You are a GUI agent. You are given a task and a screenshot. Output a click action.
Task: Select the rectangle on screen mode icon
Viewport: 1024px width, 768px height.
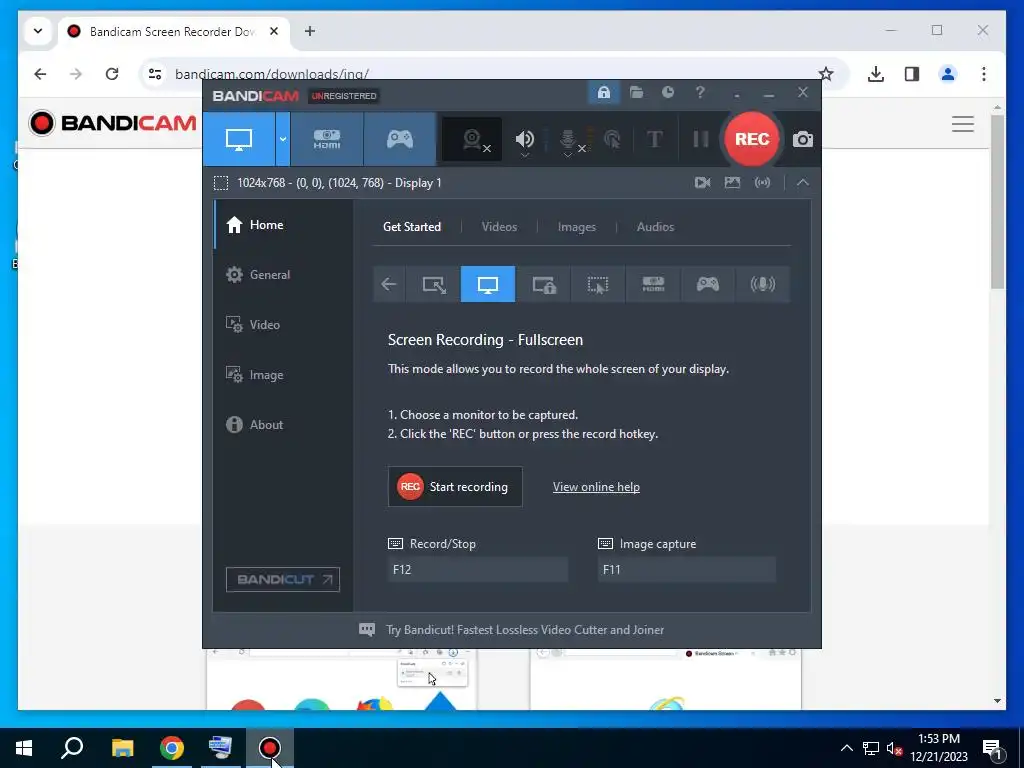[x=434, y=284]
